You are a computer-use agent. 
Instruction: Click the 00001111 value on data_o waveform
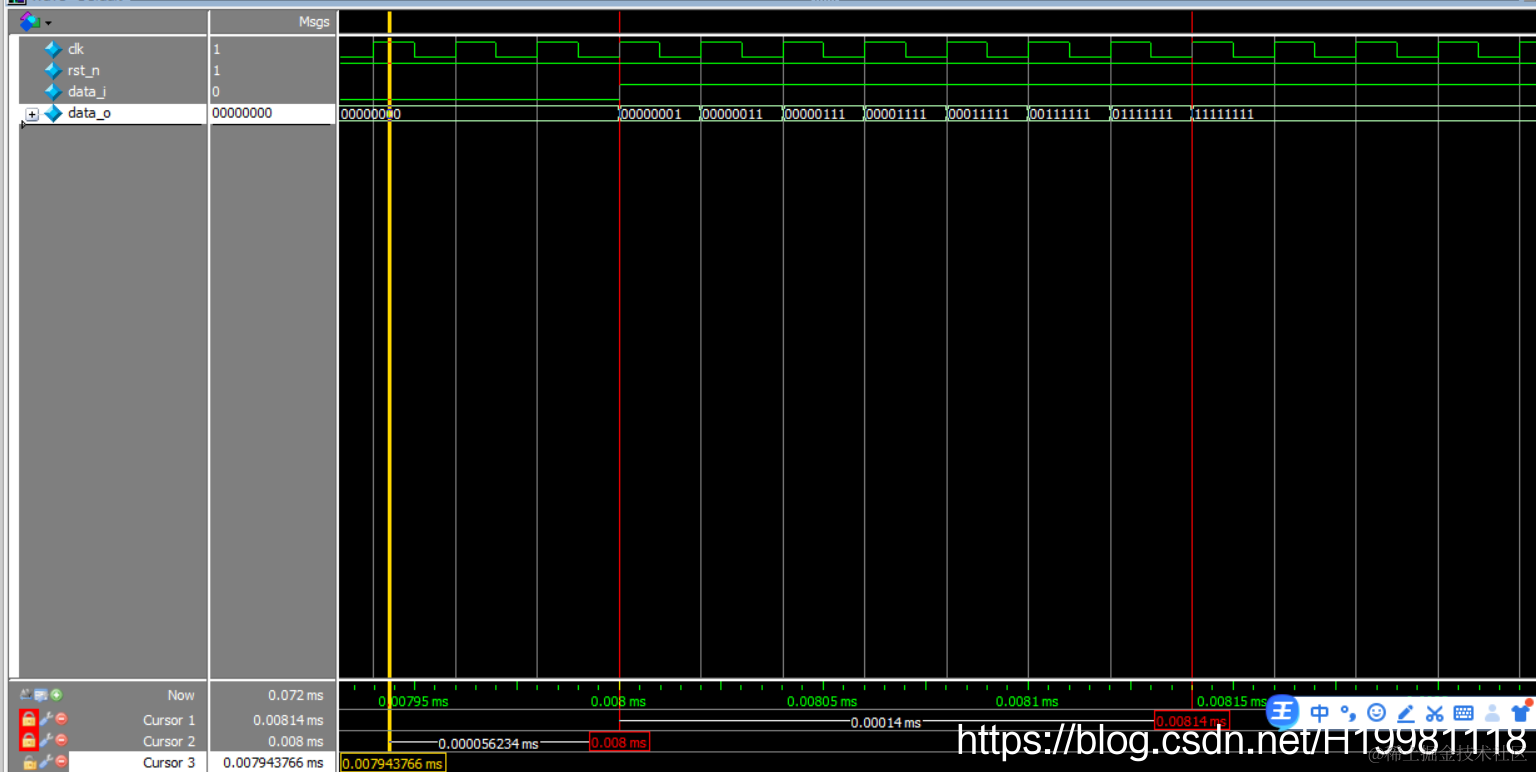click(897, 114)
